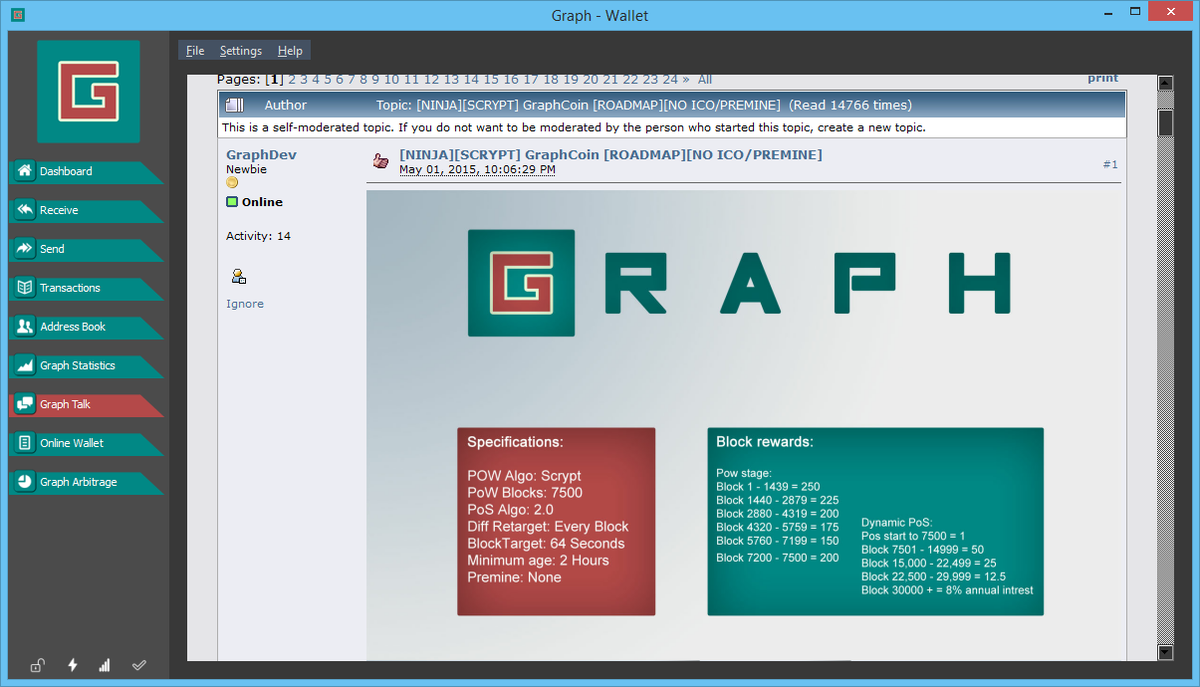Image resolution: width=1200 pixels, height=687 pixels.
Task: Click the view profile icon under Activity
Action: pyautogui.click(x=238, y=276)
